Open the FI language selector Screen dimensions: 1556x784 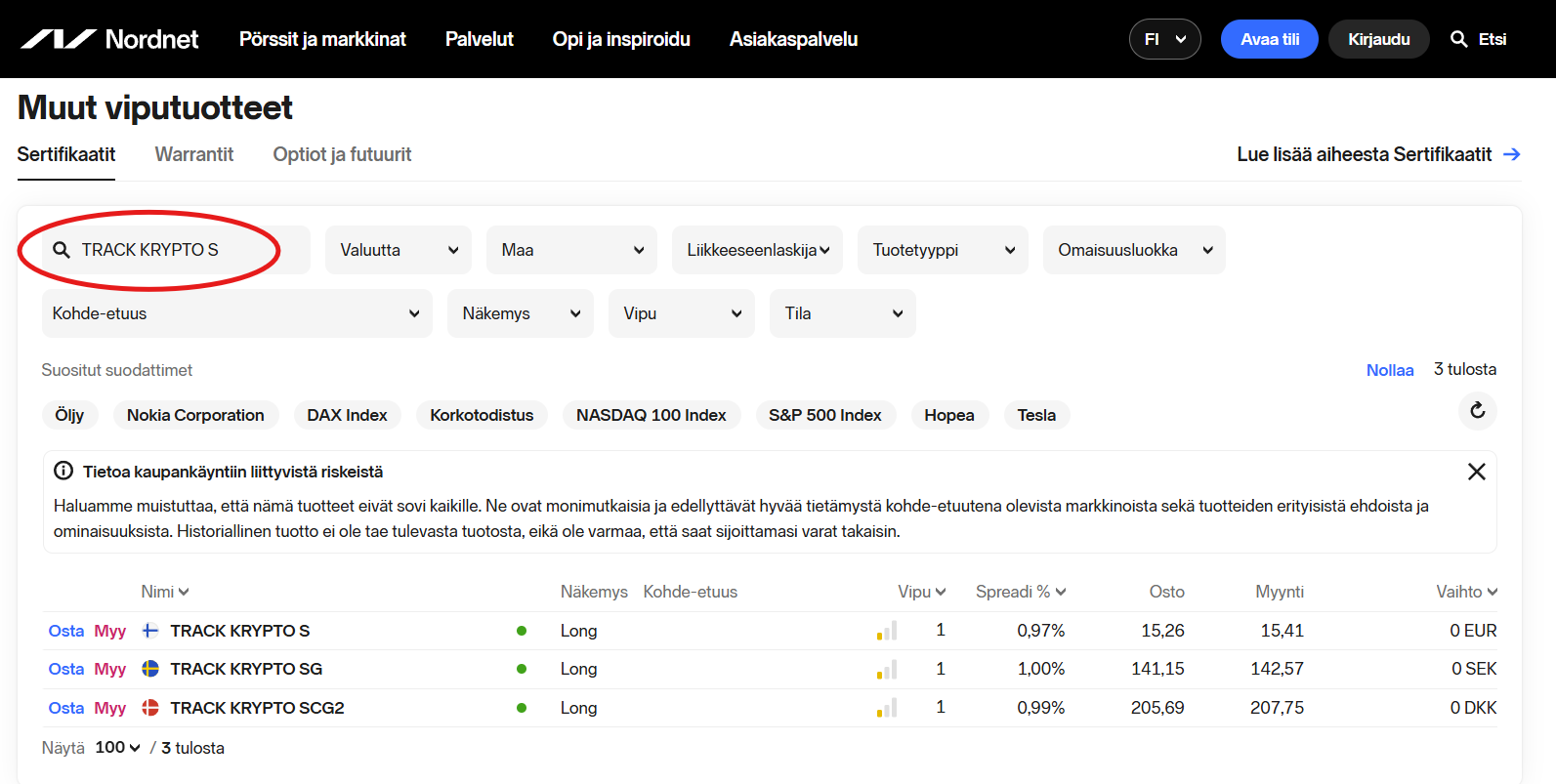[x=1164, y=39]
